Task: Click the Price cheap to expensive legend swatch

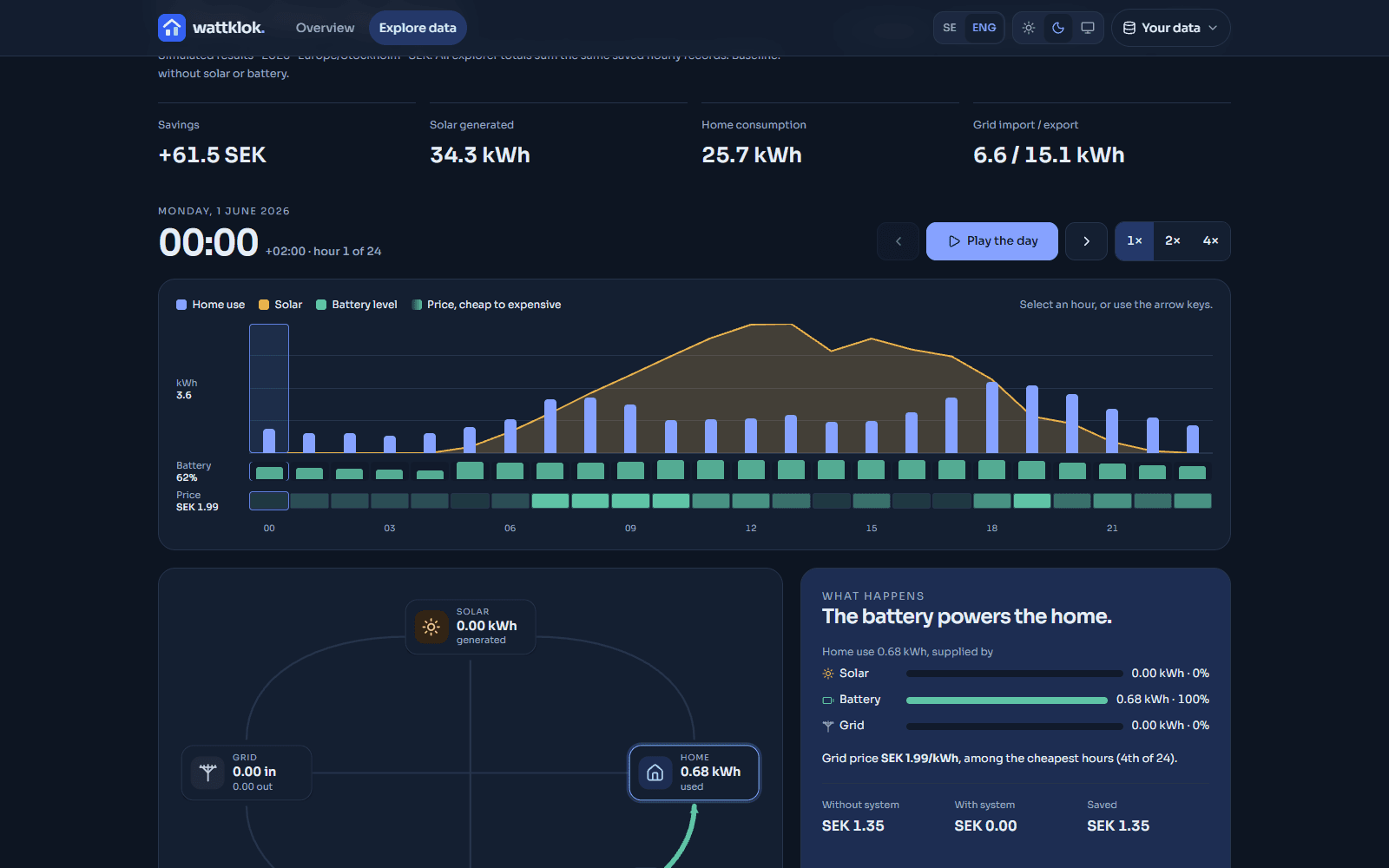Action: (417, 305)
